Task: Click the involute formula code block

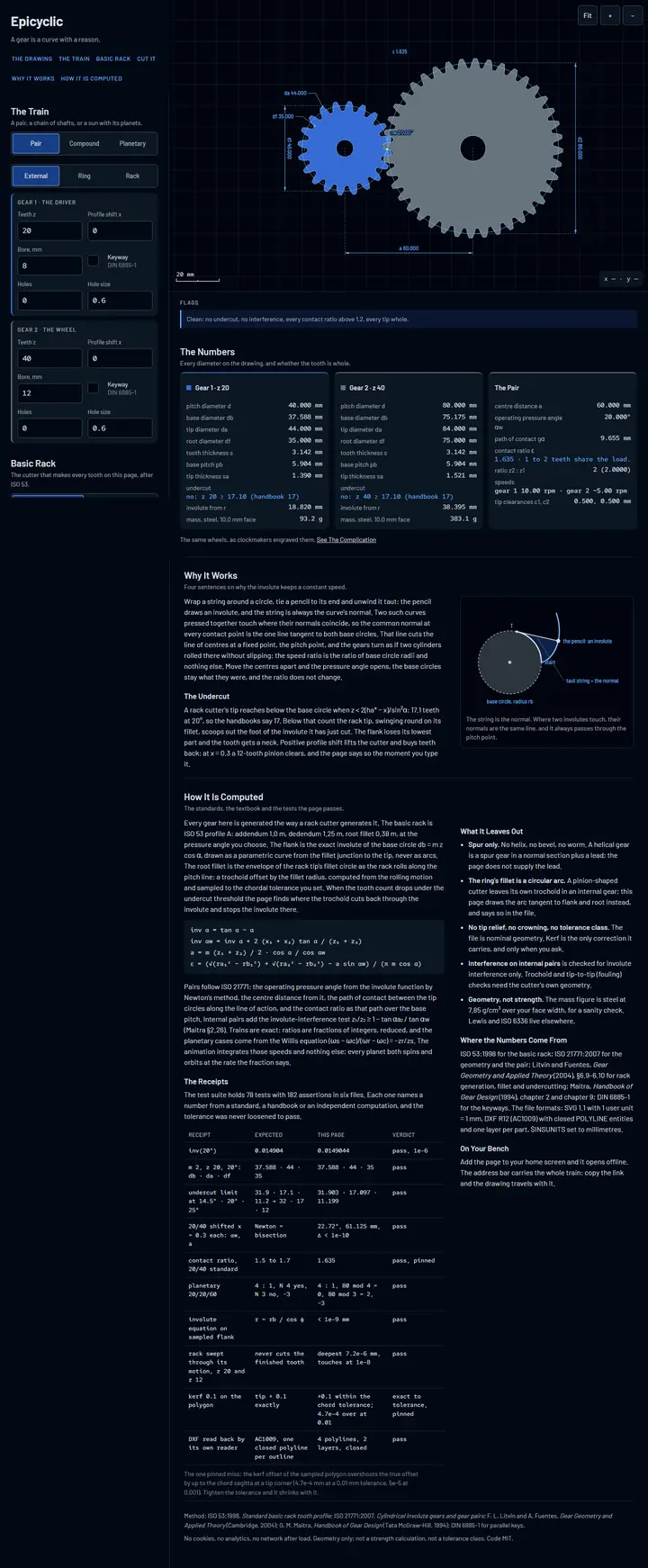Action: 314,947
